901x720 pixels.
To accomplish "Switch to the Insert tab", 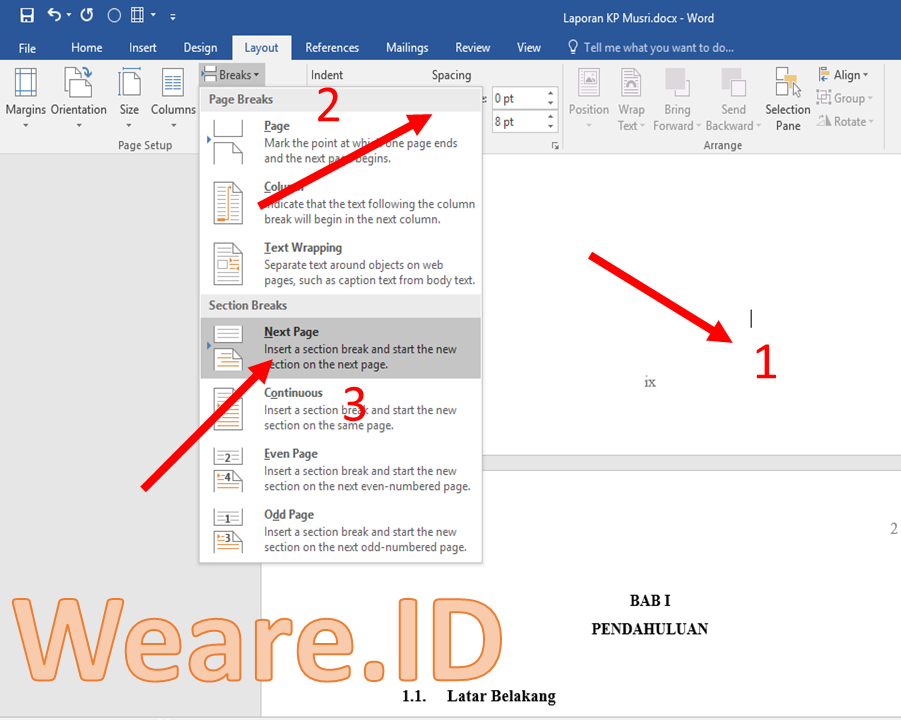I will (x=143, y=48).
